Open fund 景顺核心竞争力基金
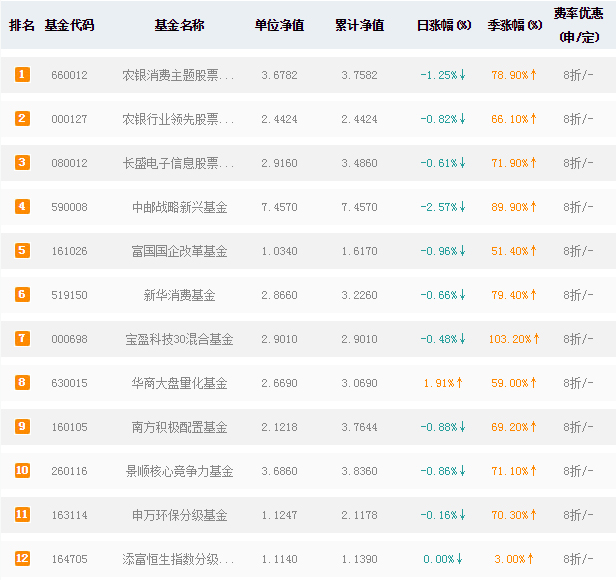This screenshot has width=616, height=580. (x=180, y=471)
